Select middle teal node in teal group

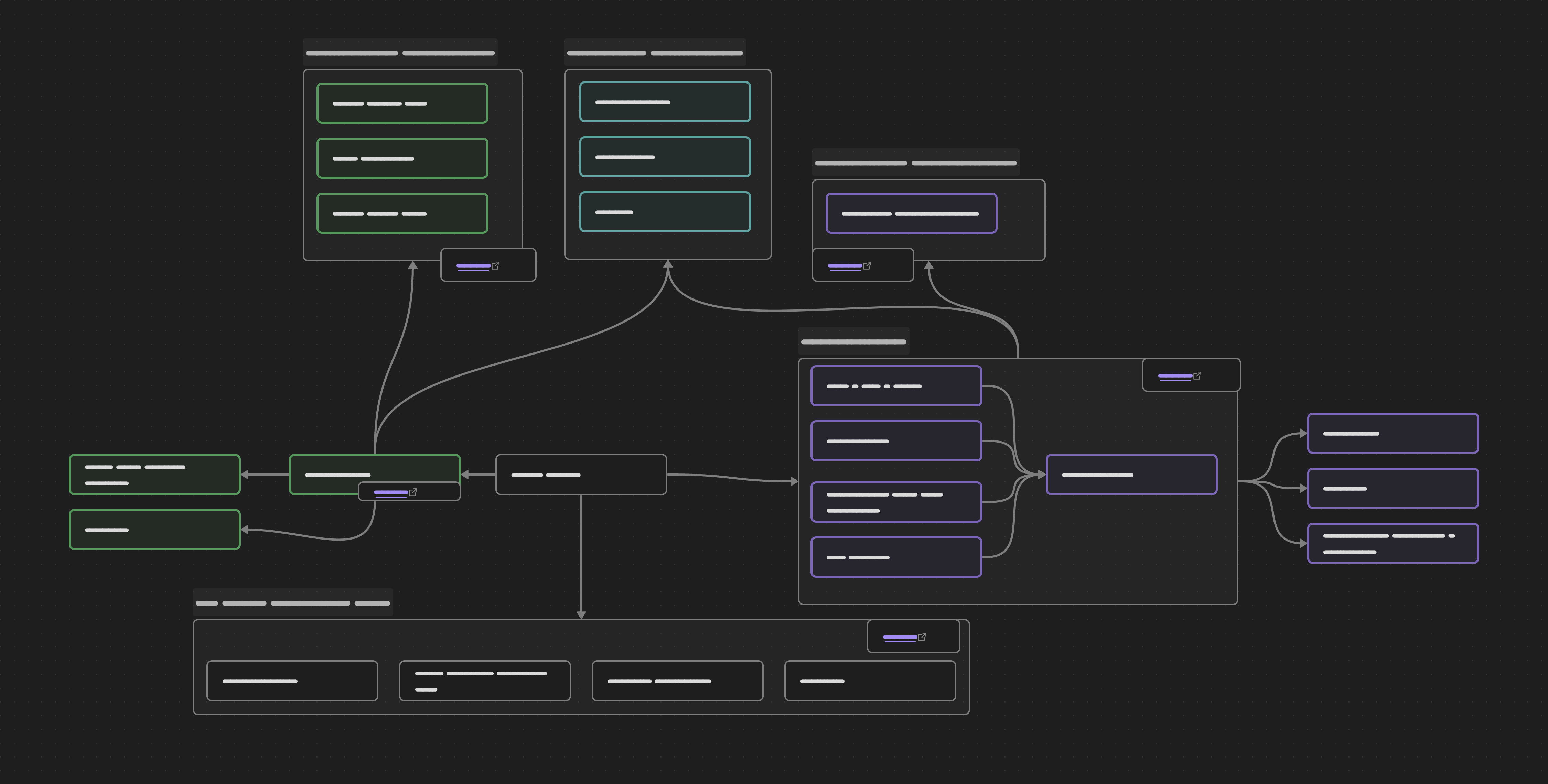point(665,157)
